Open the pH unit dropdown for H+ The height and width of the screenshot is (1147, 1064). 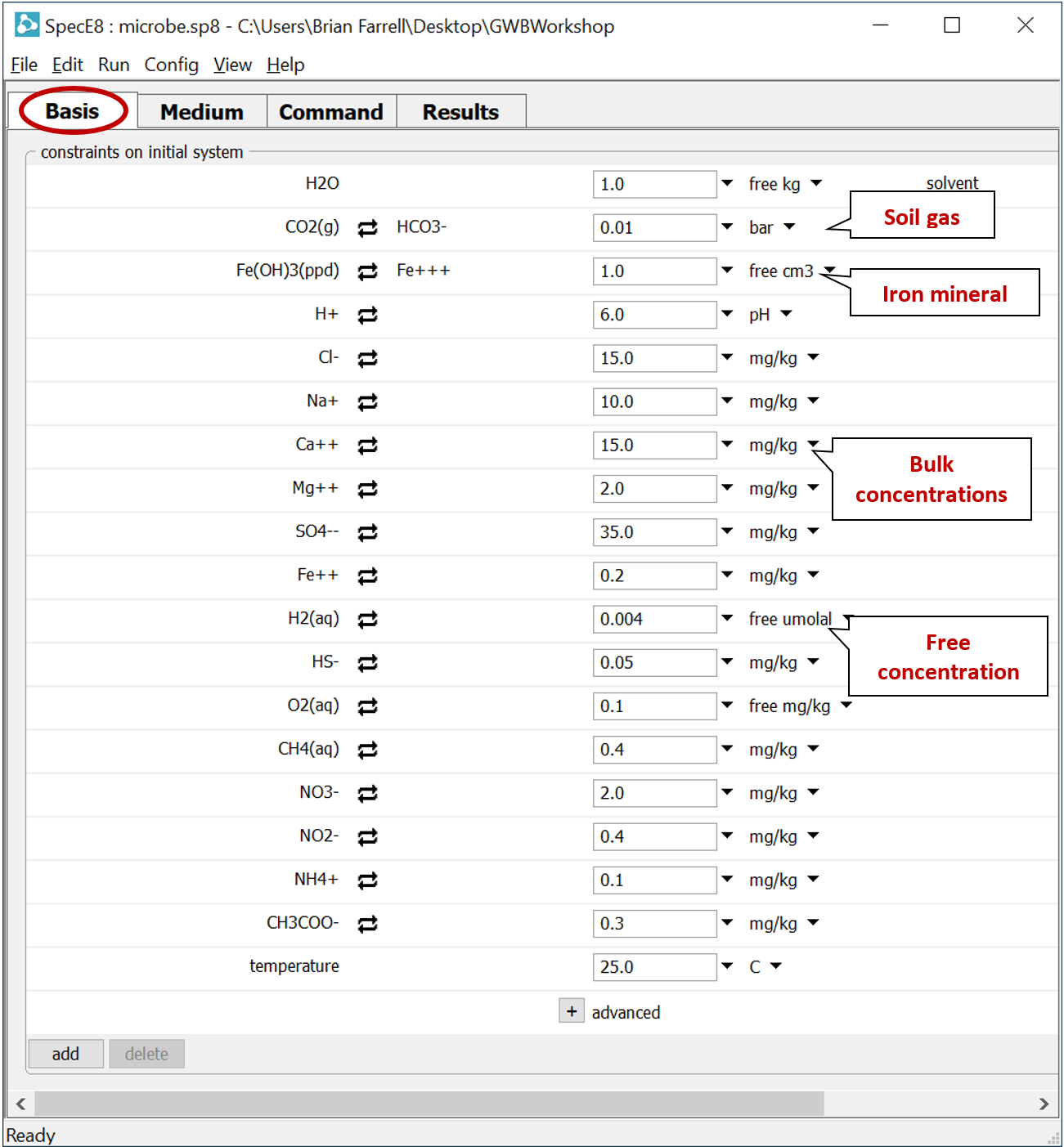(x=786, y=313)
